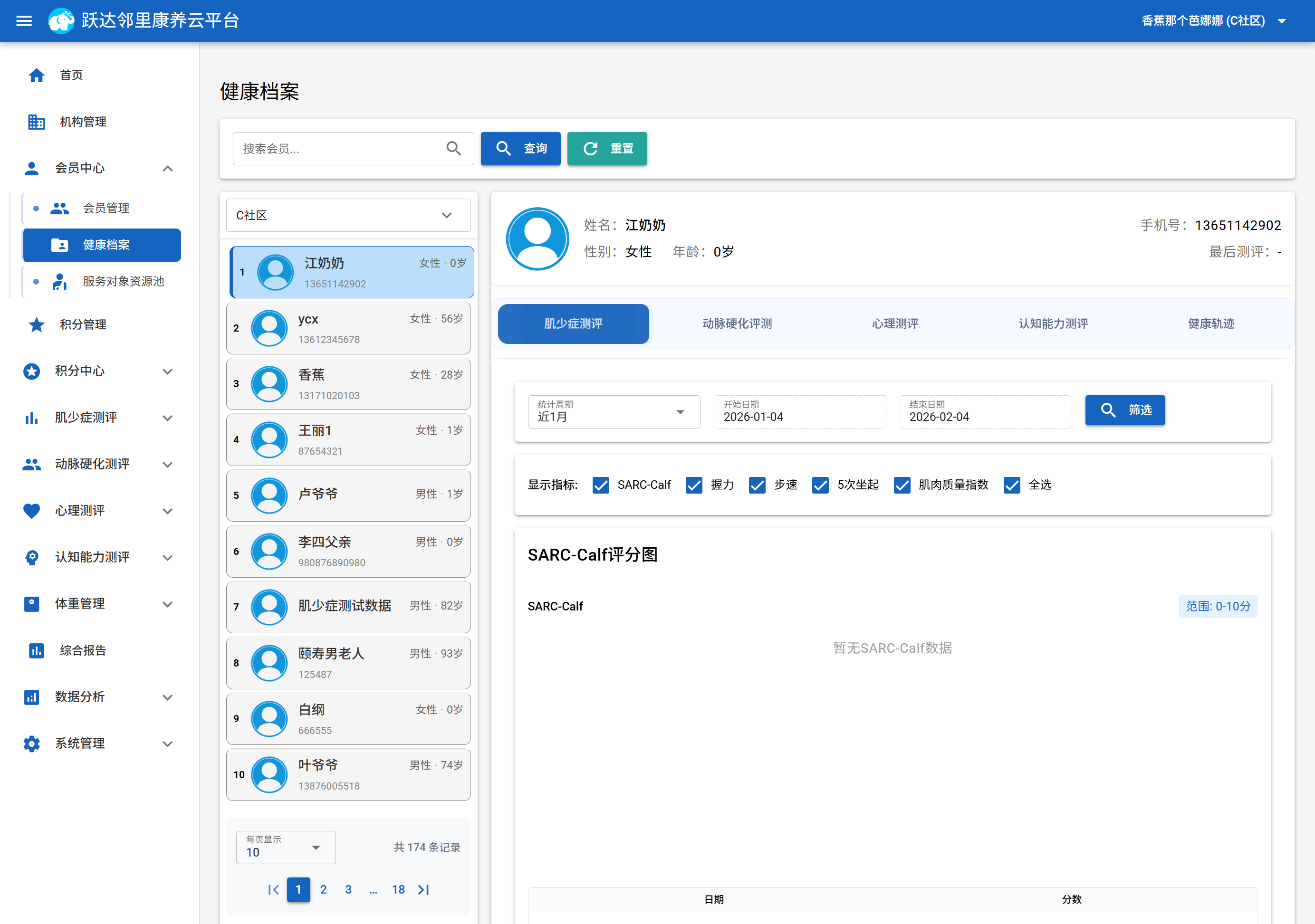Click the 搜索会员 input field
Screen dimensions: 1315x924
[354, 149]
